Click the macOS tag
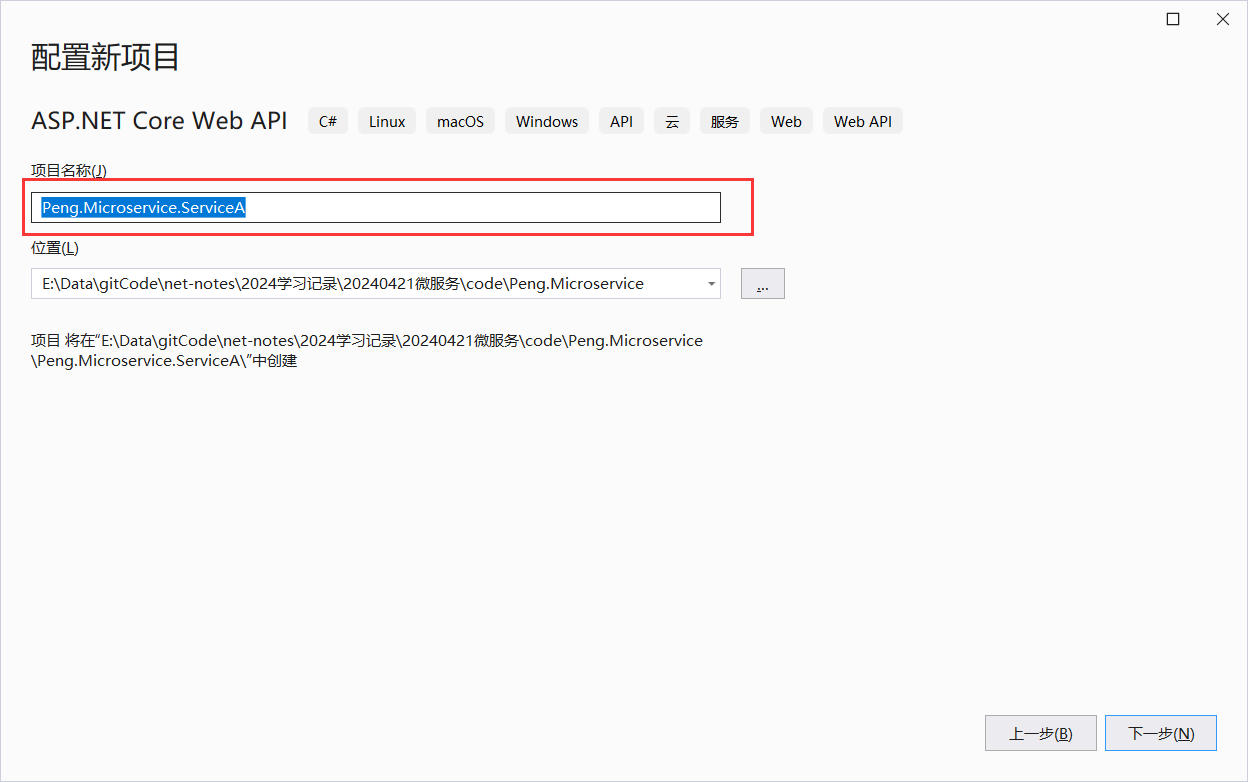1248x782 pixels. pyautogui.click(x=460, y=121)
